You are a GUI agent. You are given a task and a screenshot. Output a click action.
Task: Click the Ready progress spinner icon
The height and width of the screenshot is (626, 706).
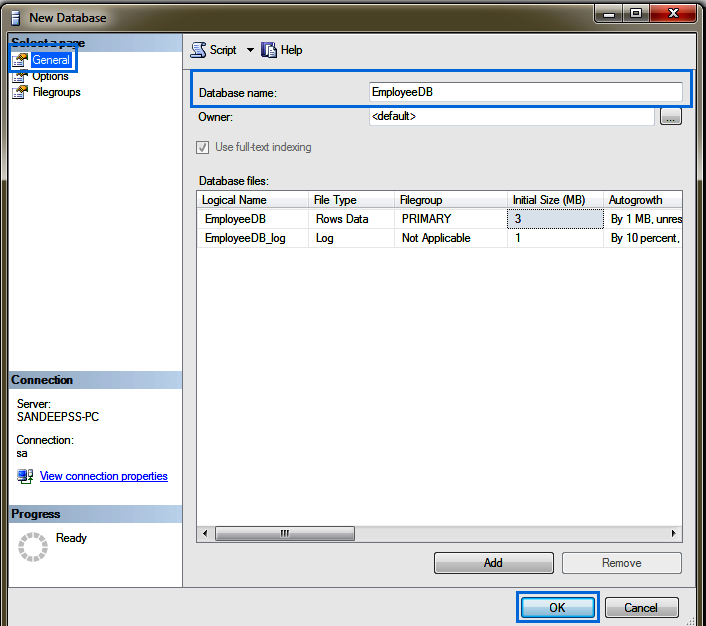(33, 547)
